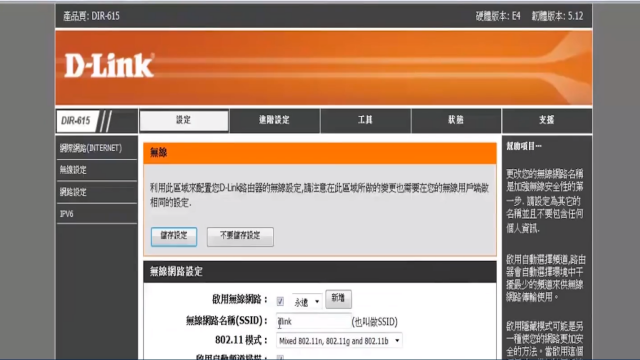This screenshot has height=360, width=640.
Task: Click the D-Link logo in the banner
Action: (x=109, y=65)
